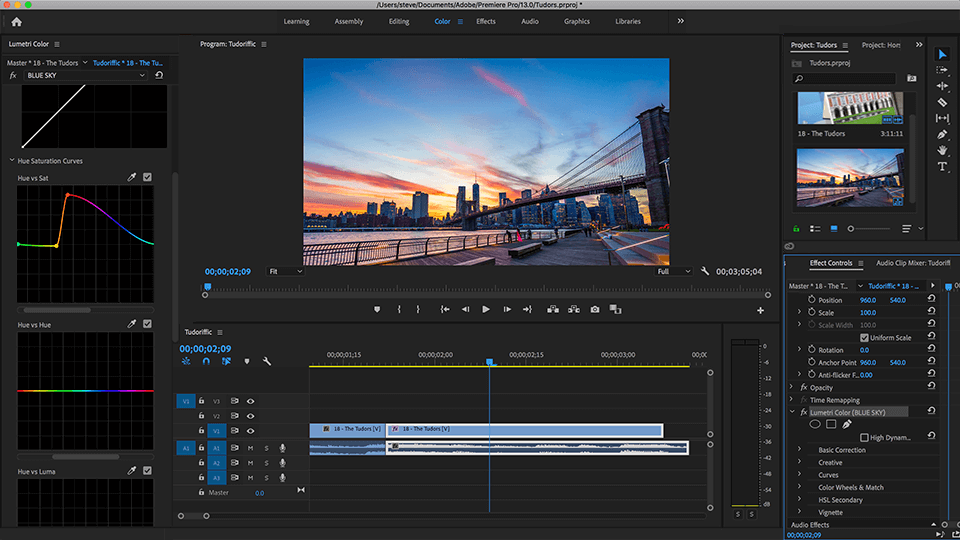Toggle Hue vs Luma curve checkbox

[x=148, y=471]
